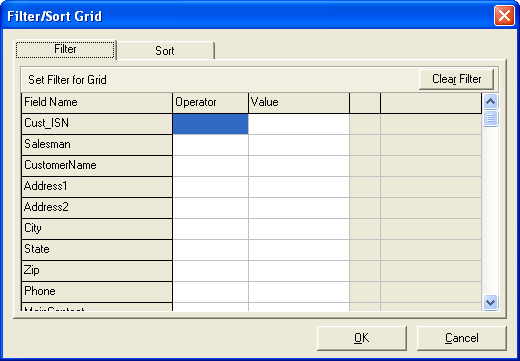Click Operator cell for Phone
This screenshot has height=361, width=520.
(x=210, y=292)
